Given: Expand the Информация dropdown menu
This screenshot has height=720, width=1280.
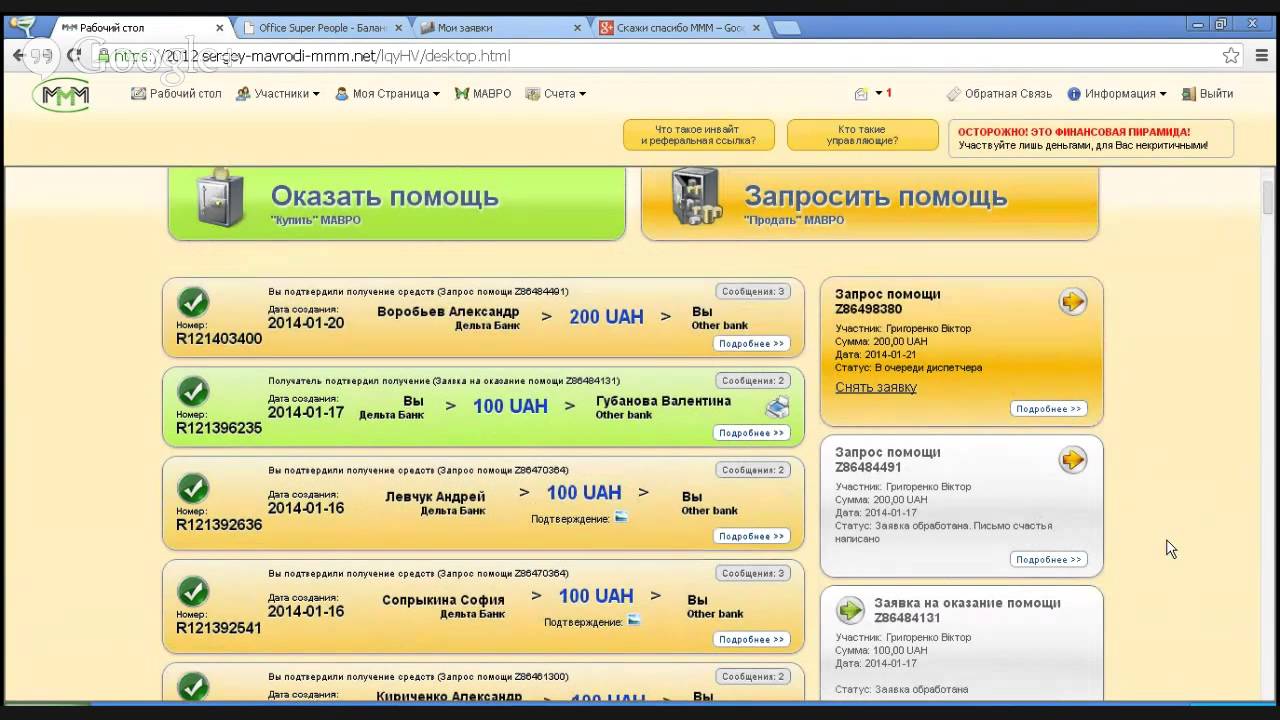Looking at the screenshot, I should (x=1117, y=93).
